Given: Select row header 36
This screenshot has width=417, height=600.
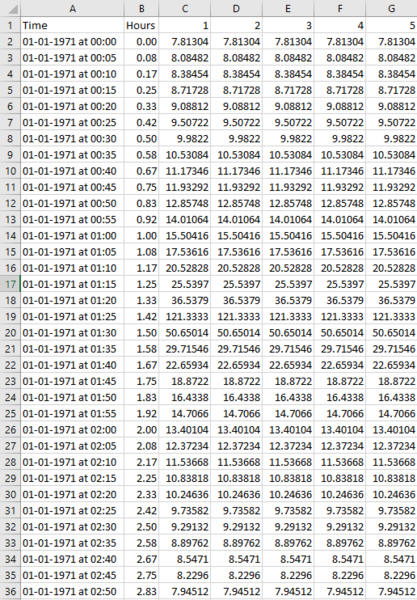Looking at the screenshot, I should tap(10, 592).
